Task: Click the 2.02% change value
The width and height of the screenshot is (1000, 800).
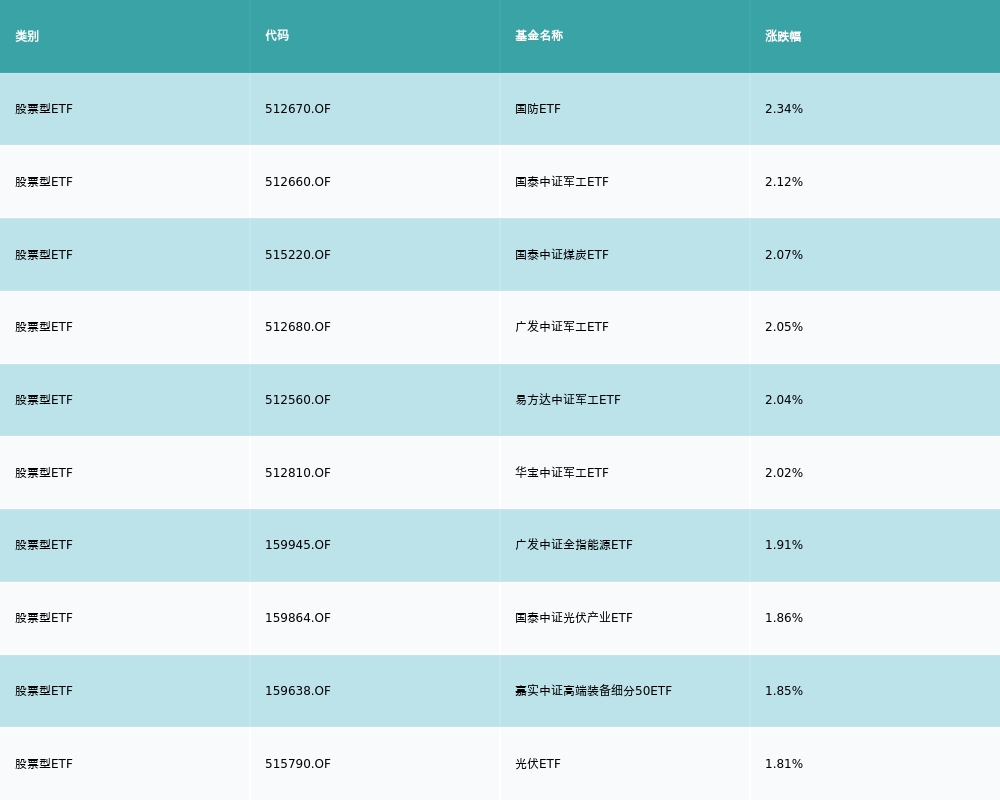Action: click(x=784, y=473)
